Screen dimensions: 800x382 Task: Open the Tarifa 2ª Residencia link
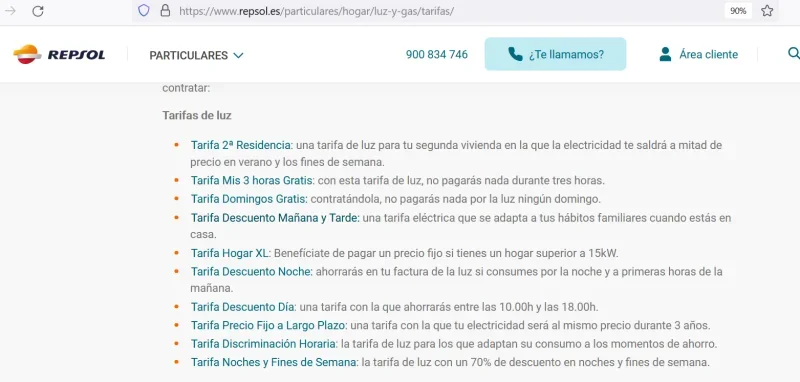coord(241,145)
